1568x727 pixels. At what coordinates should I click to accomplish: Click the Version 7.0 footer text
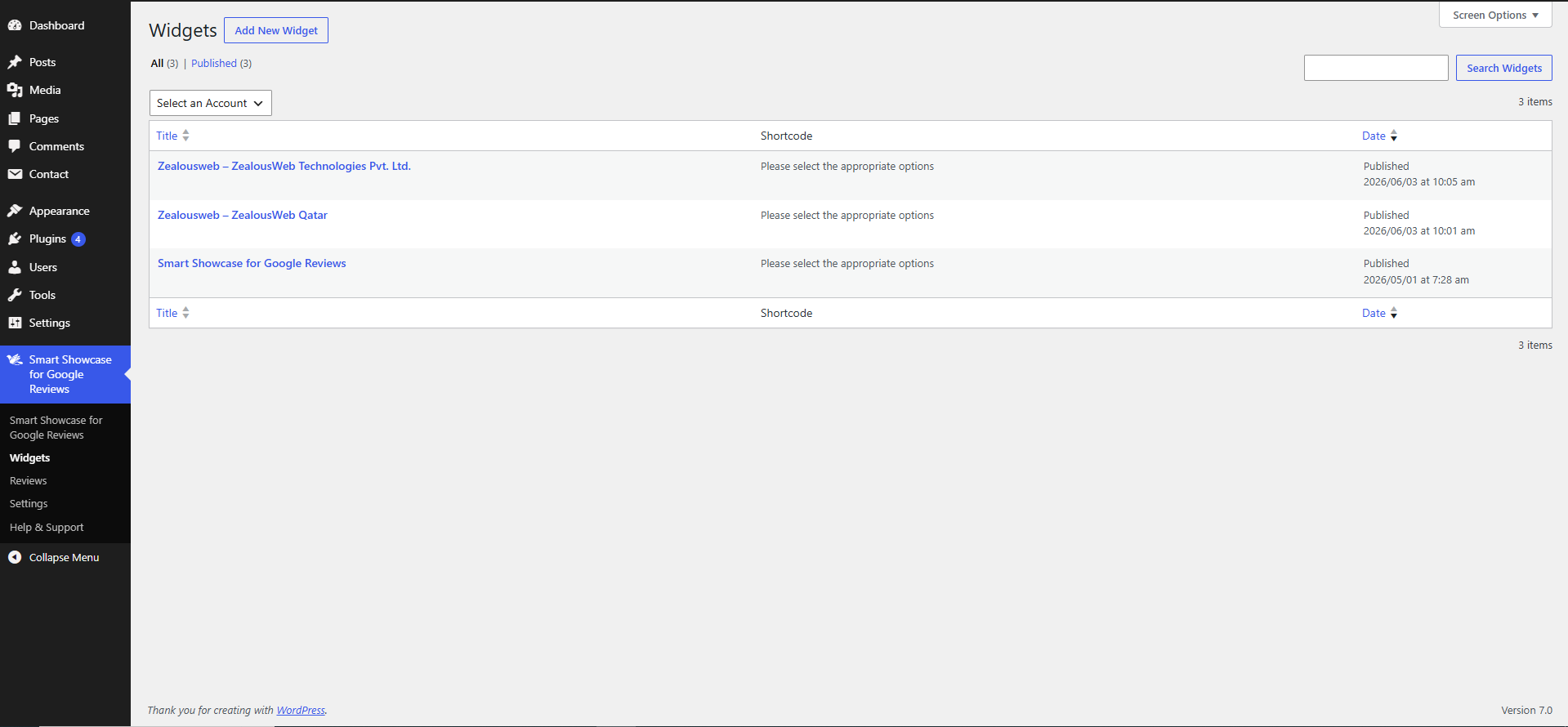coord(1526,710)
